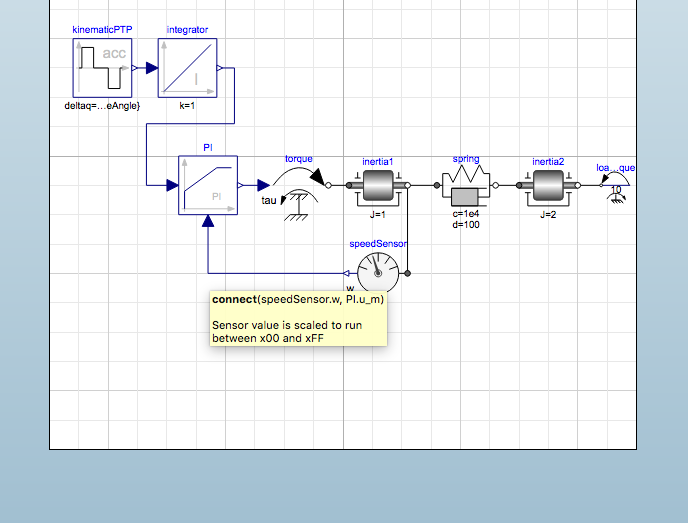Click the inertia2 component
688x523 pixels.
tap(548, 188)
